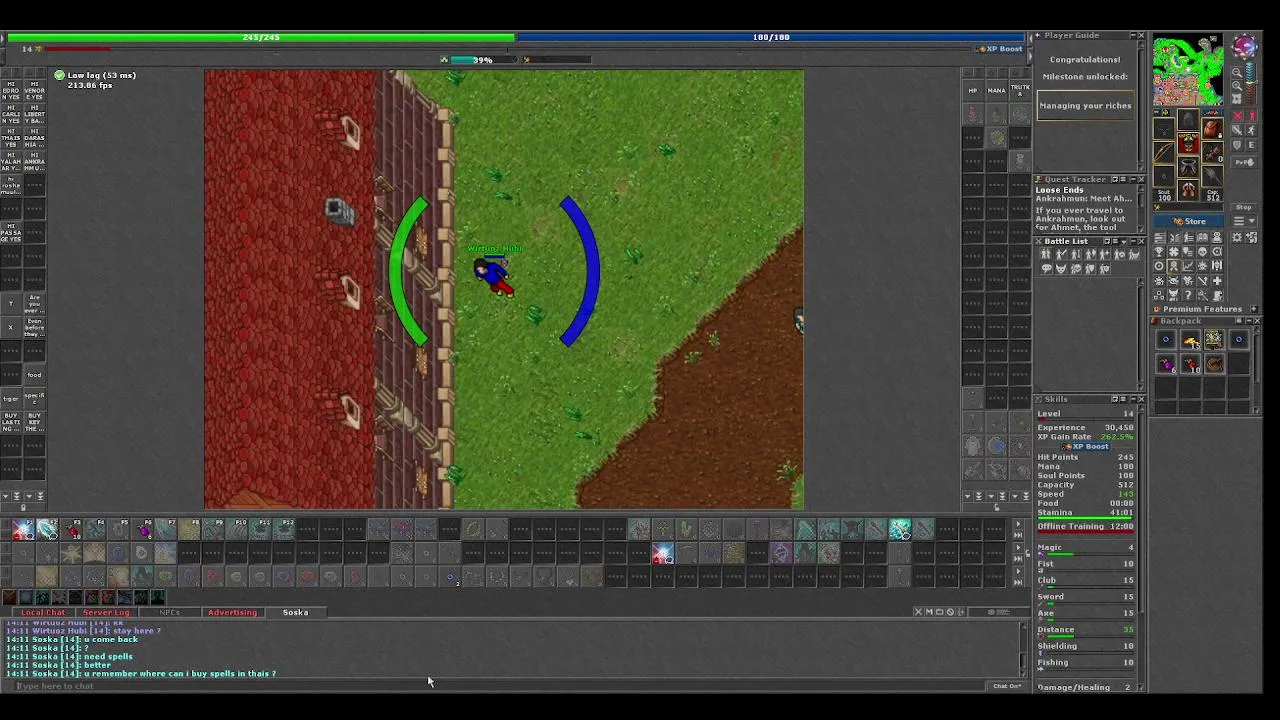The height and width of the screenshot is (720, 1280).
Task: Toggle the Chat On button
Action: pos(1007,686)
